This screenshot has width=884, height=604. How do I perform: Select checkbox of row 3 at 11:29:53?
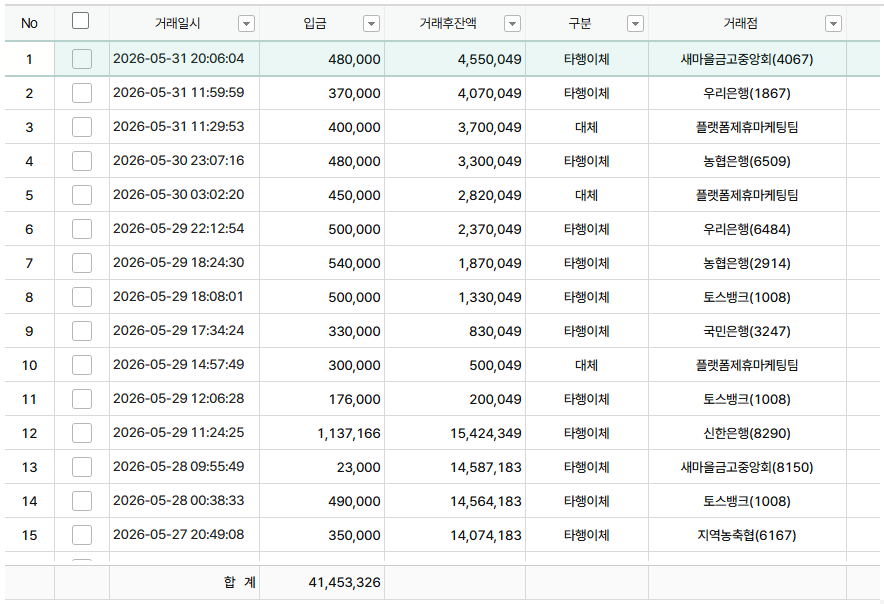[x=82, y=127]
